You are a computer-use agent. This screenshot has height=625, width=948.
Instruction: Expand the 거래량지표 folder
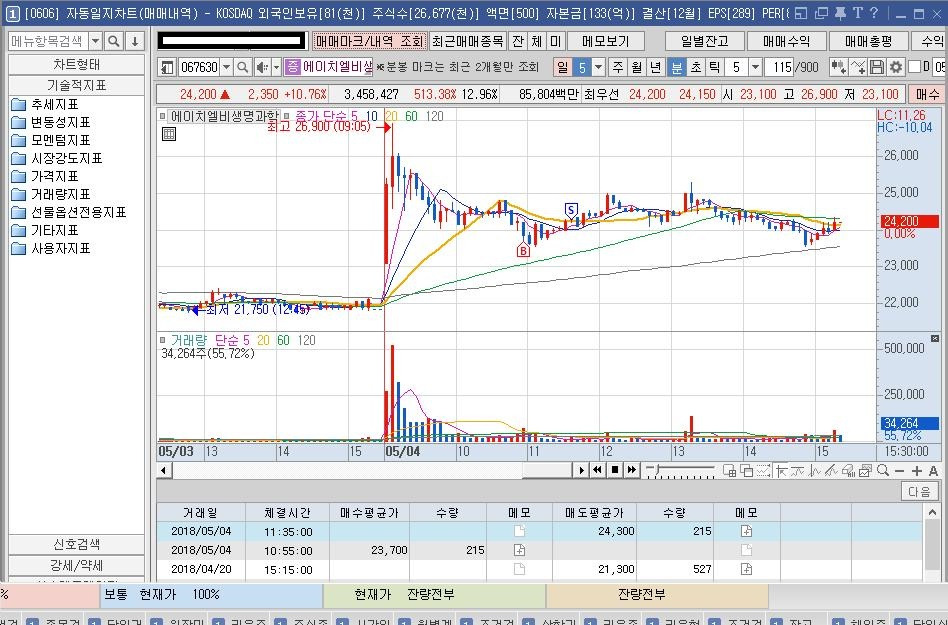click(51, 195)
